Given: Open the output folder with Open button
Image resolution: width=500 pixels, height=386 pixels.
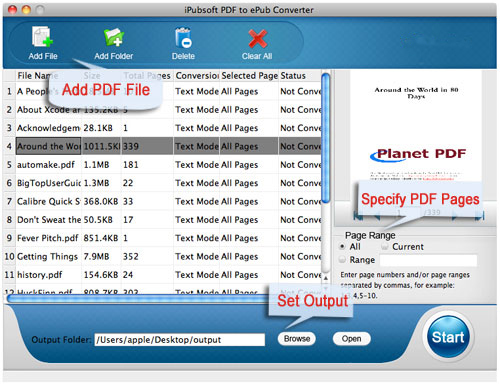Looking at the screenshot, I should coord(351,339).
